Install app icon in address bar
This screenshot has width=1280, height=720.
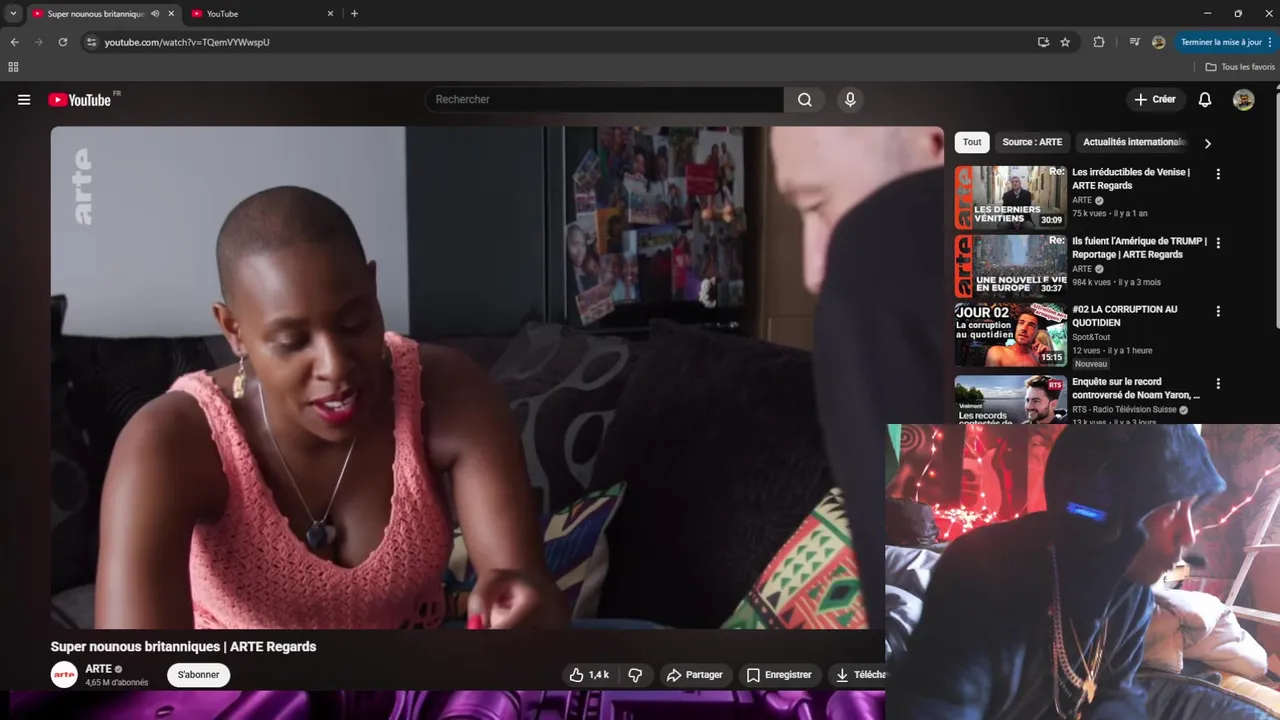[x=1043, y=42]
